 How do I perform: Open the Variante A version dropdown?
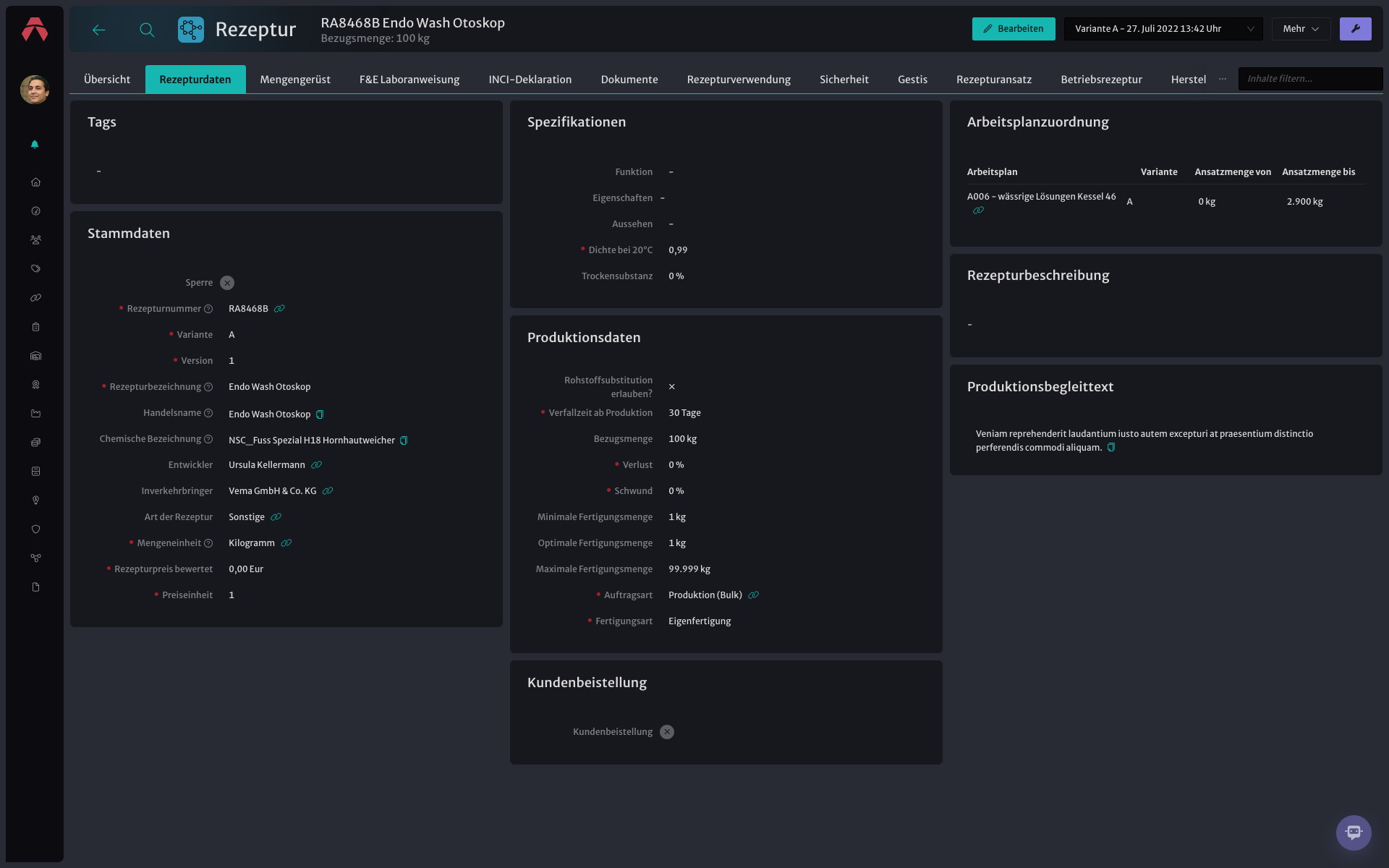[1163, 29]
